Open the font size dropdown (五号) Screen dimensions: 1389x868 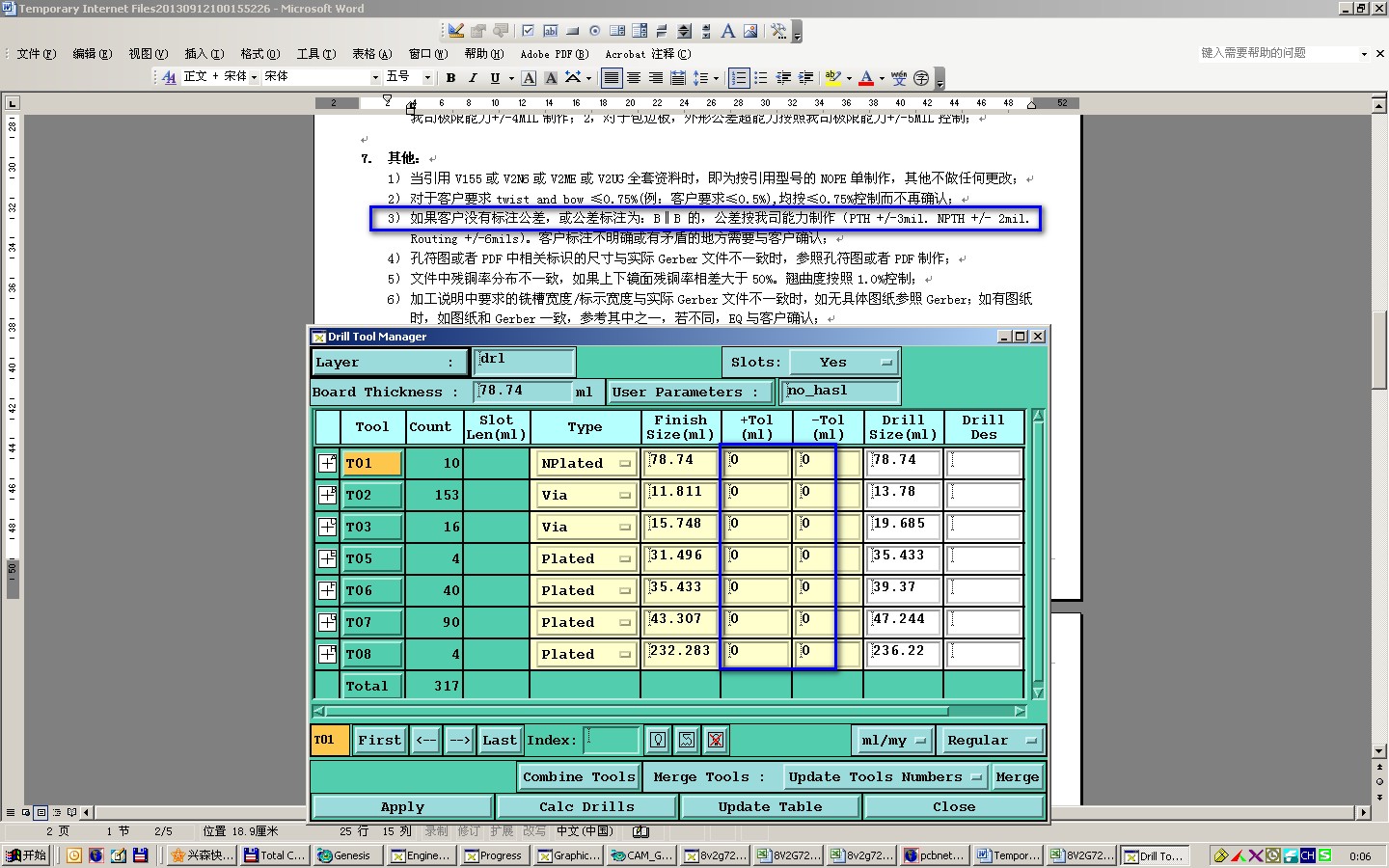tap(427, 77)
